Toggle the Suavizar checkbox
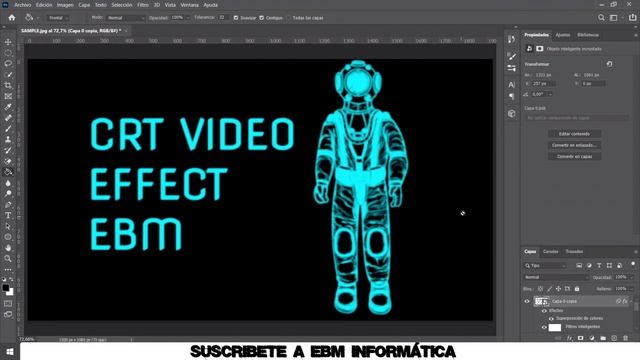 236,18
